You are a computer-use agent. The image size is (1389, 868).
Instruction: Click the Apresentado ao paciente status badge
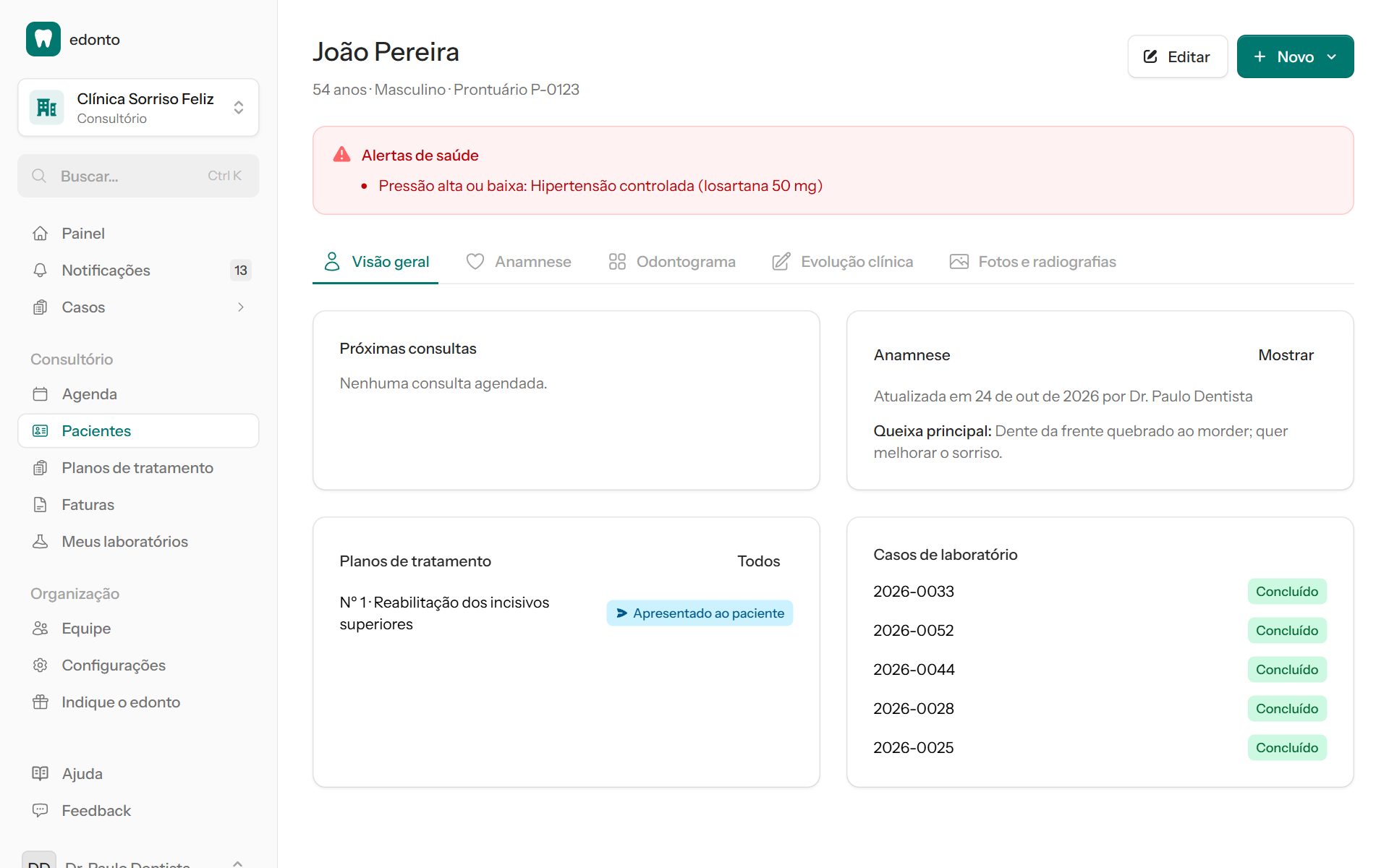coord(700,613)
